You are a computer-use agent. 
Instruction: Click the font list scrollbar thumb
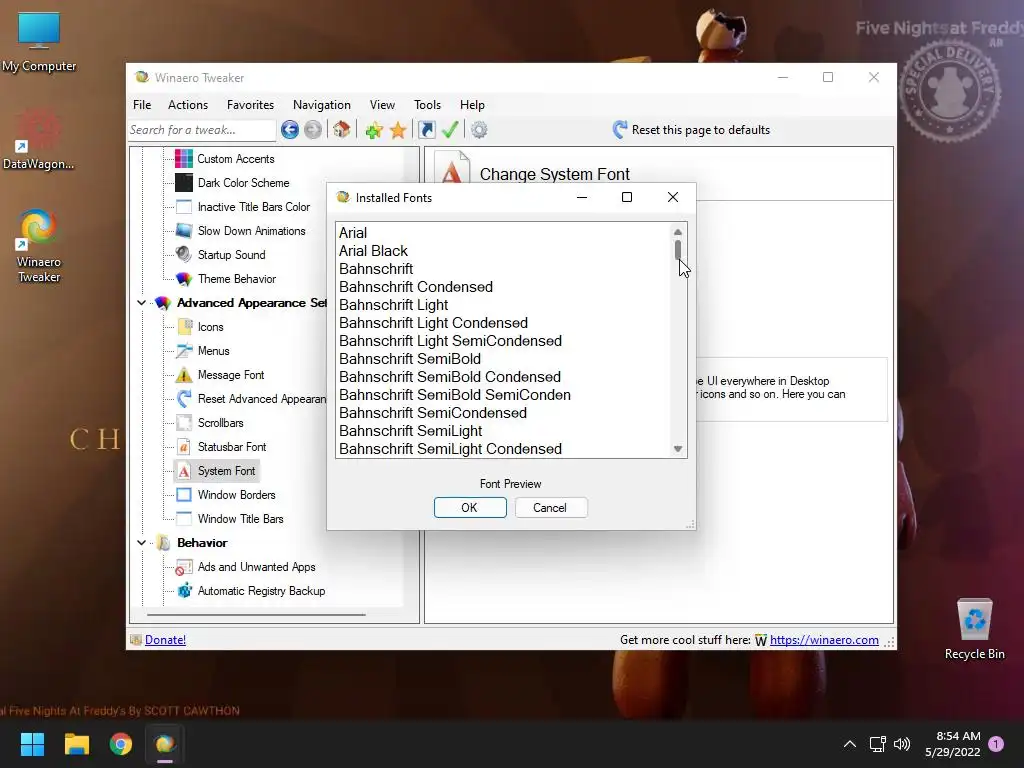(678, 249)
